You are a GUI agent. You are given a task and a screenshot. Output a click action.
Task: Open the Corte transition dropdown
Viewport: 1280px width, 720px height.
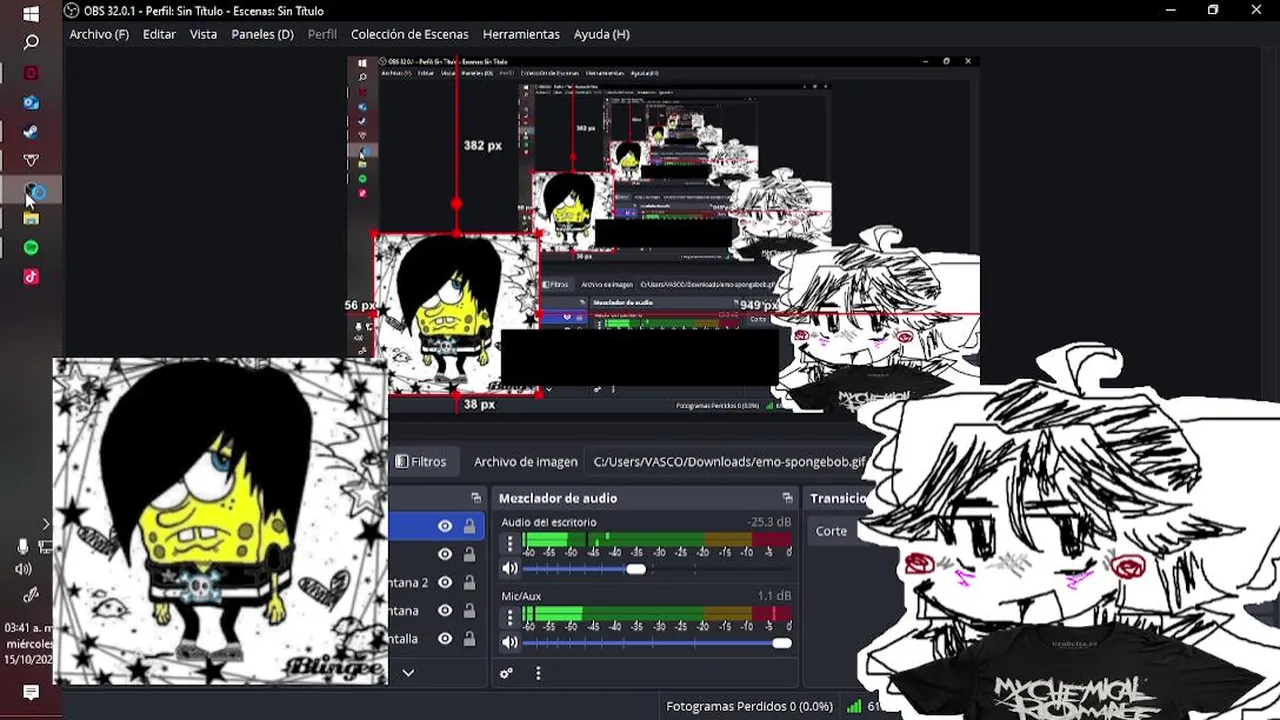tap(836, 531)
